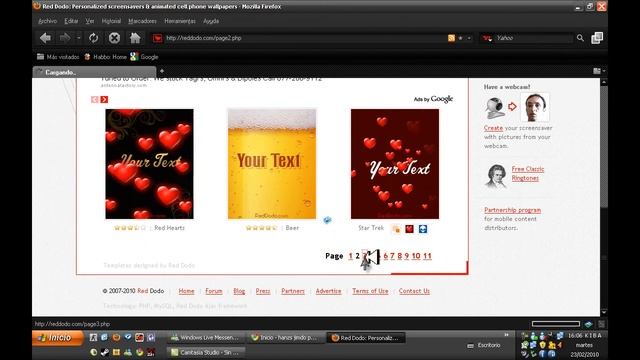Viewport: 640px width, 360px height.
Task: Rate Red Hearts using its star rating
Action: click(130, 228)
